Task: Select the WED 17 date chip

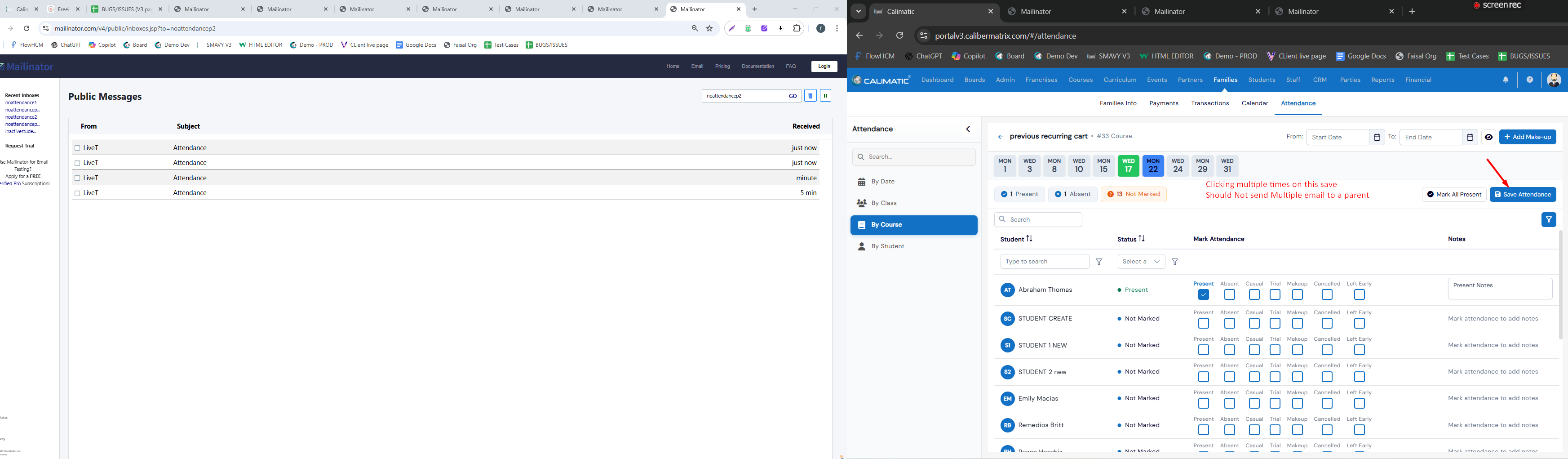Action: [x=1129, y=165]
